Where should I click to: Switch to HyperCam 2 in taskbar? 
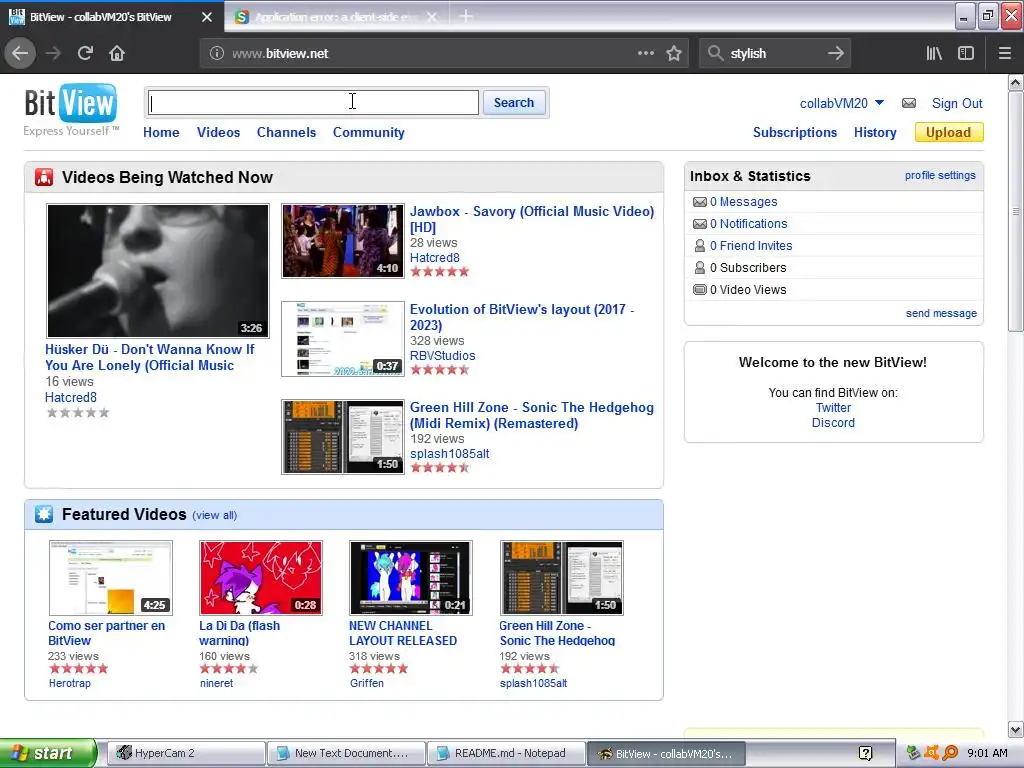(x=186, y=753)
